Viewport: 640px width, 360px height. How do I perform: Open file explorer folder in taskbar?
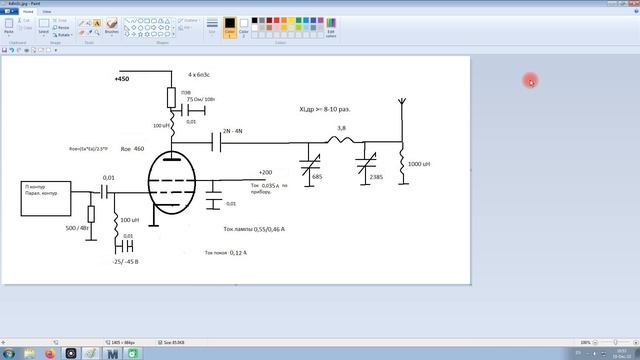click(x=29, y=353)
